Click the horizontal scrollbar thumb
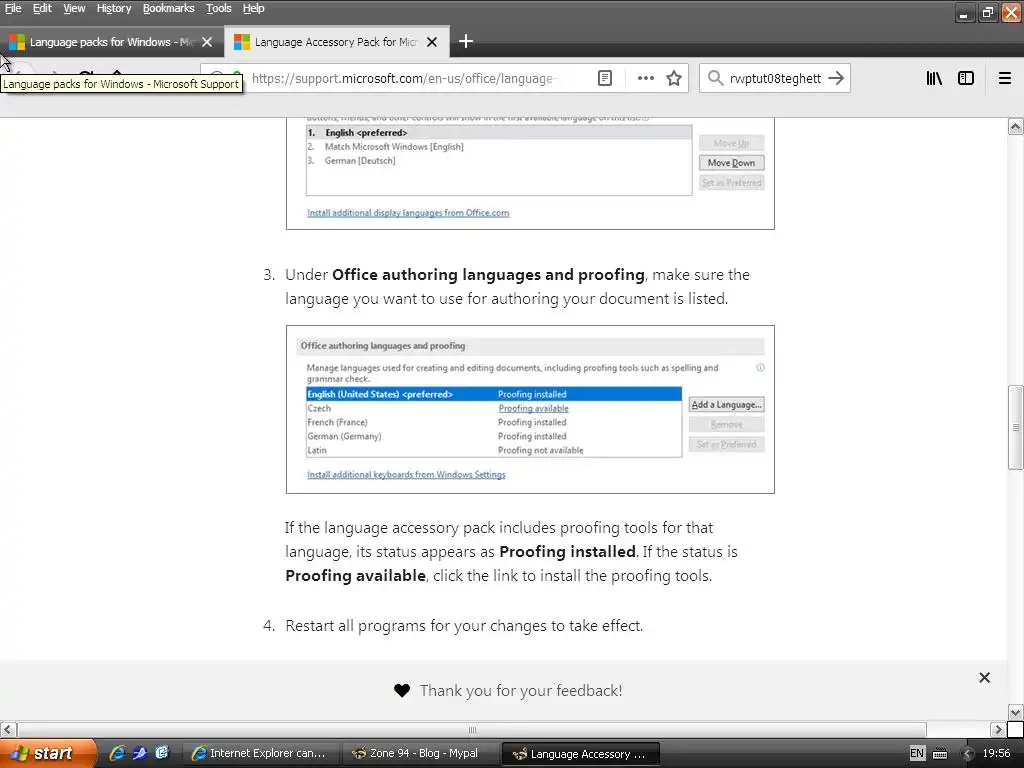This screenshot has height=768, width=1024. click(x=472, y=729)
